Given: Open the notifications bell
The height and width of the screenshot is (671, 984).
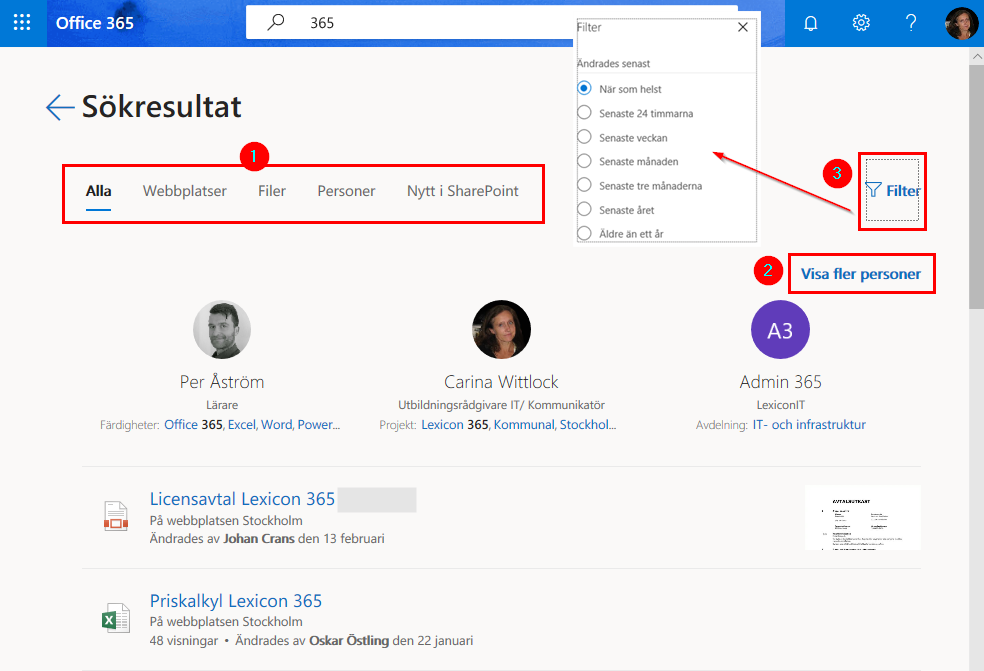Looking at the screenshot, I should (x=811, y=23).
